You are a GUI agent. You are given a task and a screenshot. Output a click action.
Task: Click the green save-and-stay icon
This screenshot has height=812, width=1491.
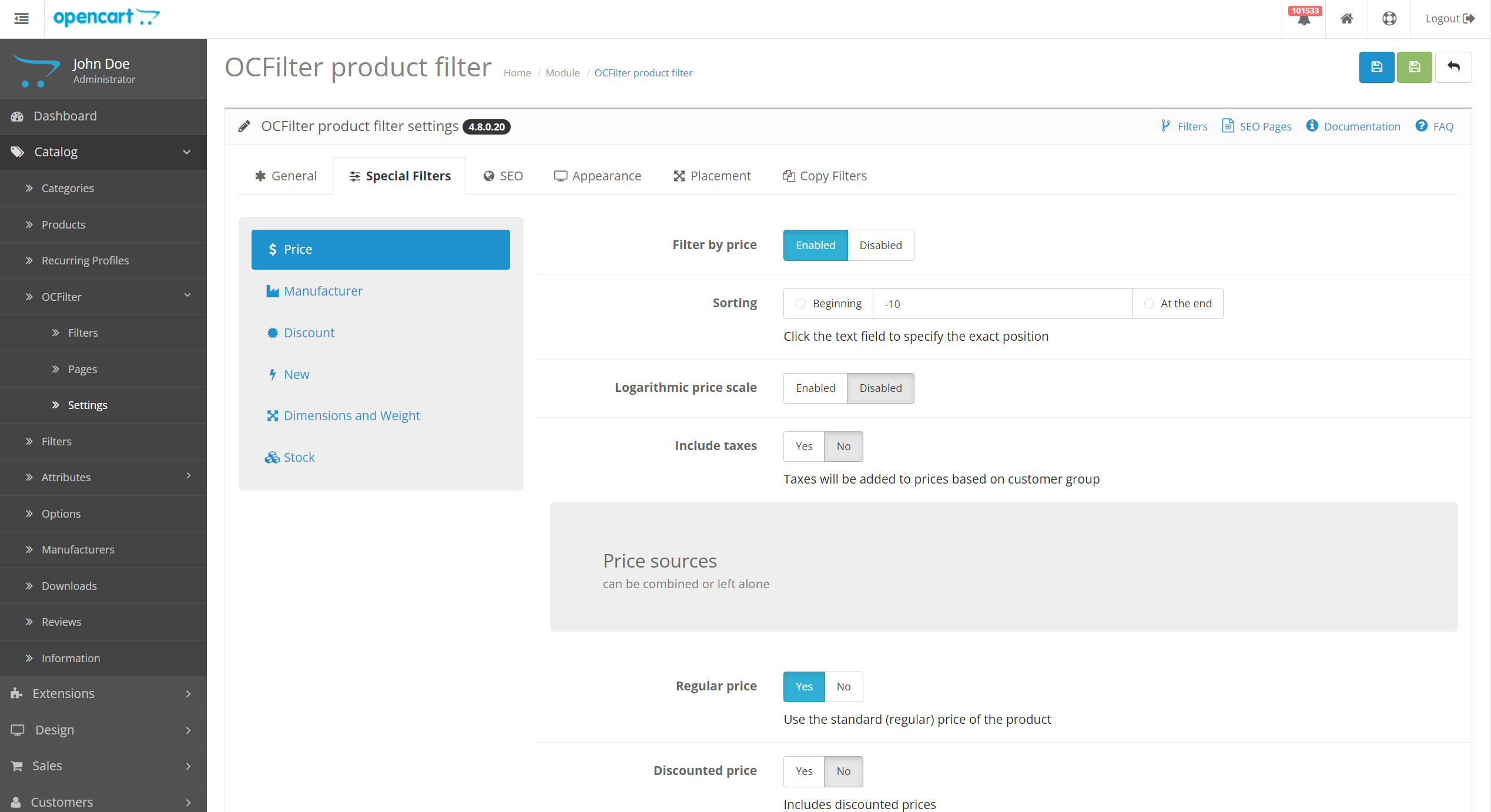pyautogui.click(x=1414, y=67)
